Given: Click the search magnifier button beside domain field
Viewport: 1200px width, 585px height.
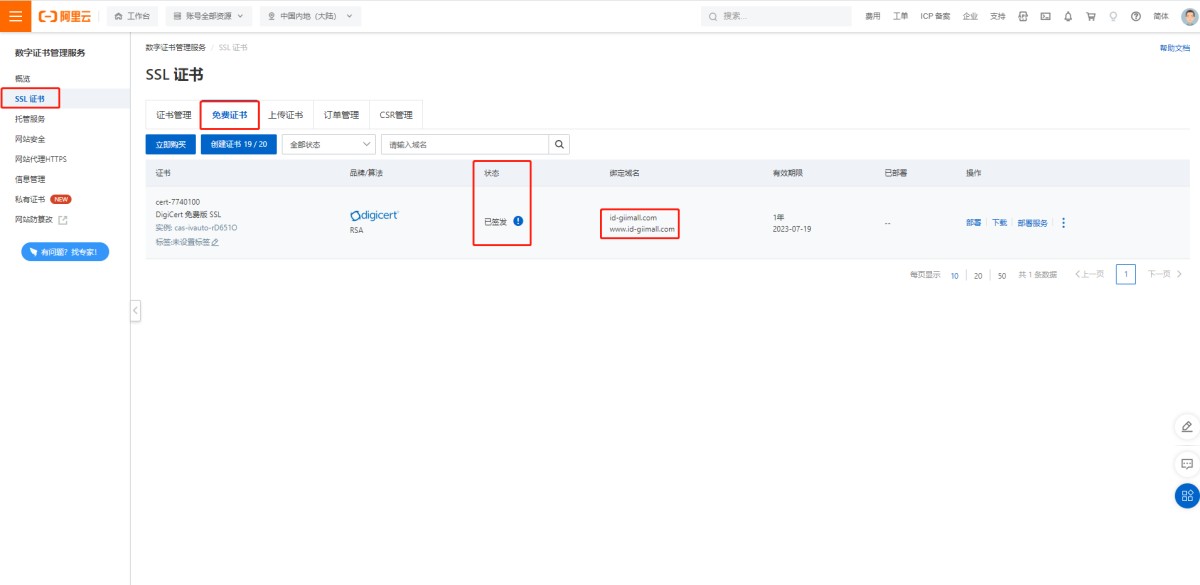Looking at the screenshot, I should tap(560, 145).
